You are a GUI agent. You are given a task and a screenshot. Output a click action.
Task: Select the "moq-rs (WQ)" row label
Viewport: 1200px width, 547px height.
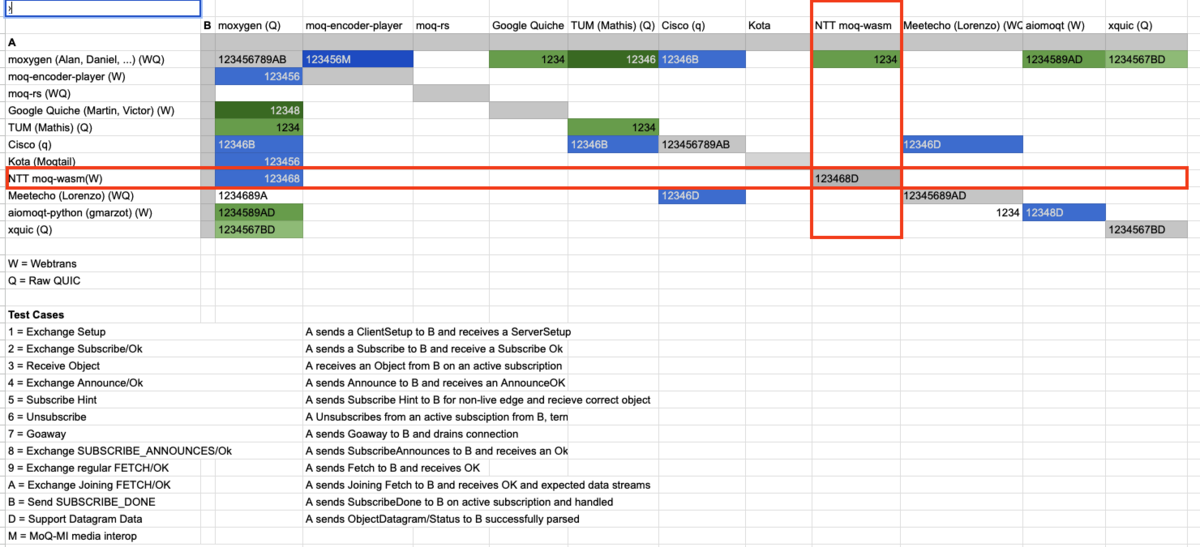(102, 94)
